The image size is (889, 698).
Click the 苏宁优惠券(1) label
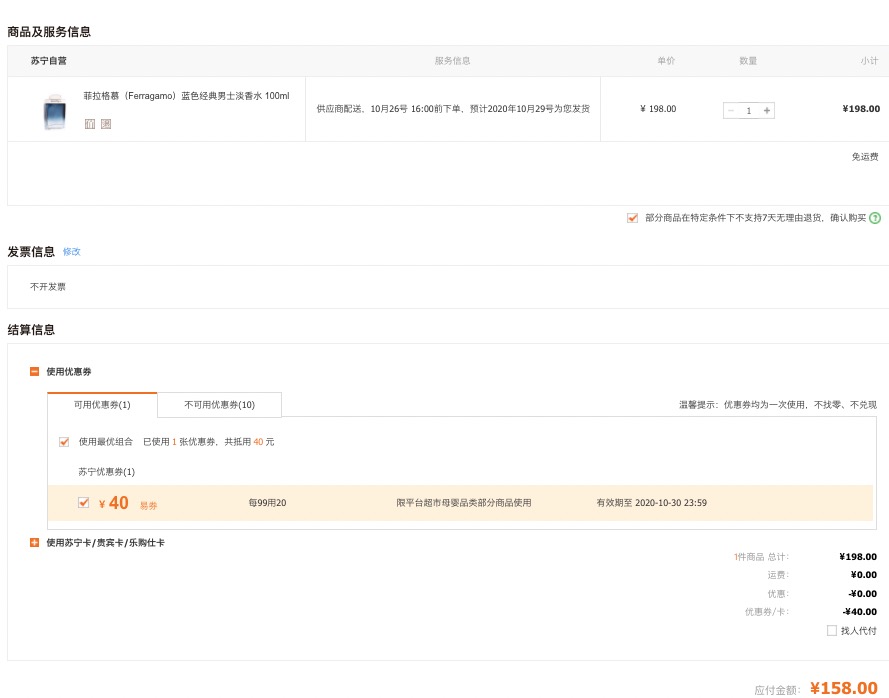[x=107, y=472]
